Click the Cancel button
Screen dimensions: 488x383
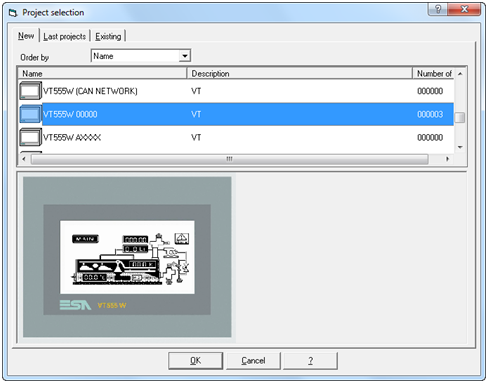tap(253, 361)
